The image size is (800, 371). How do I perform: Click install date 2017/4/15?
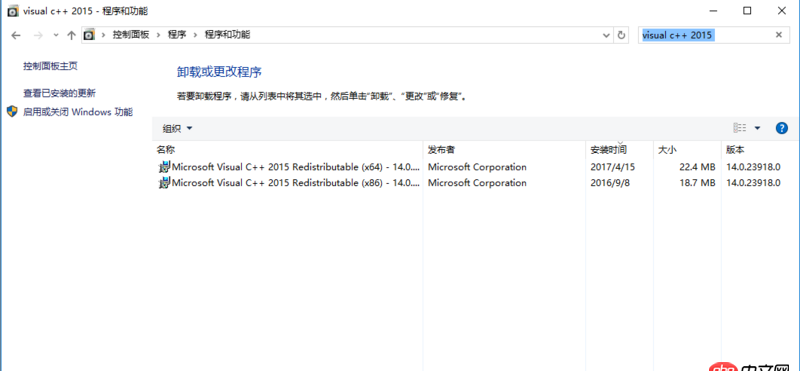click(613, 167)
